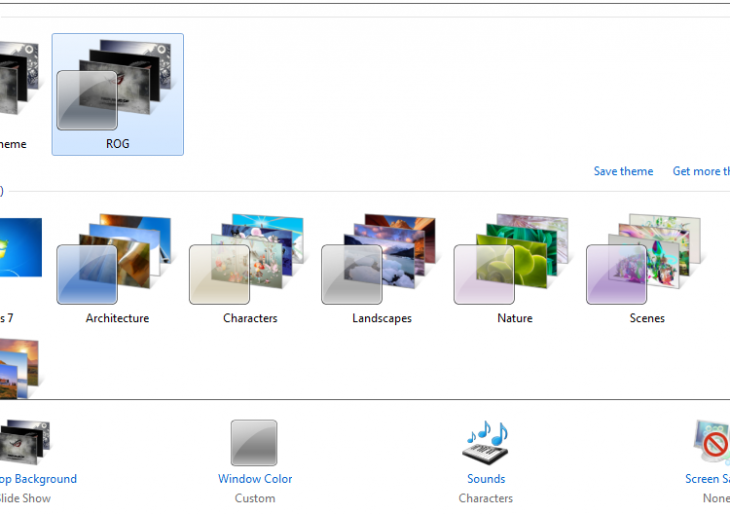Open the Desktop Background slide show icon
This screenshot has width=730, height=514.
tap(24, 442)
